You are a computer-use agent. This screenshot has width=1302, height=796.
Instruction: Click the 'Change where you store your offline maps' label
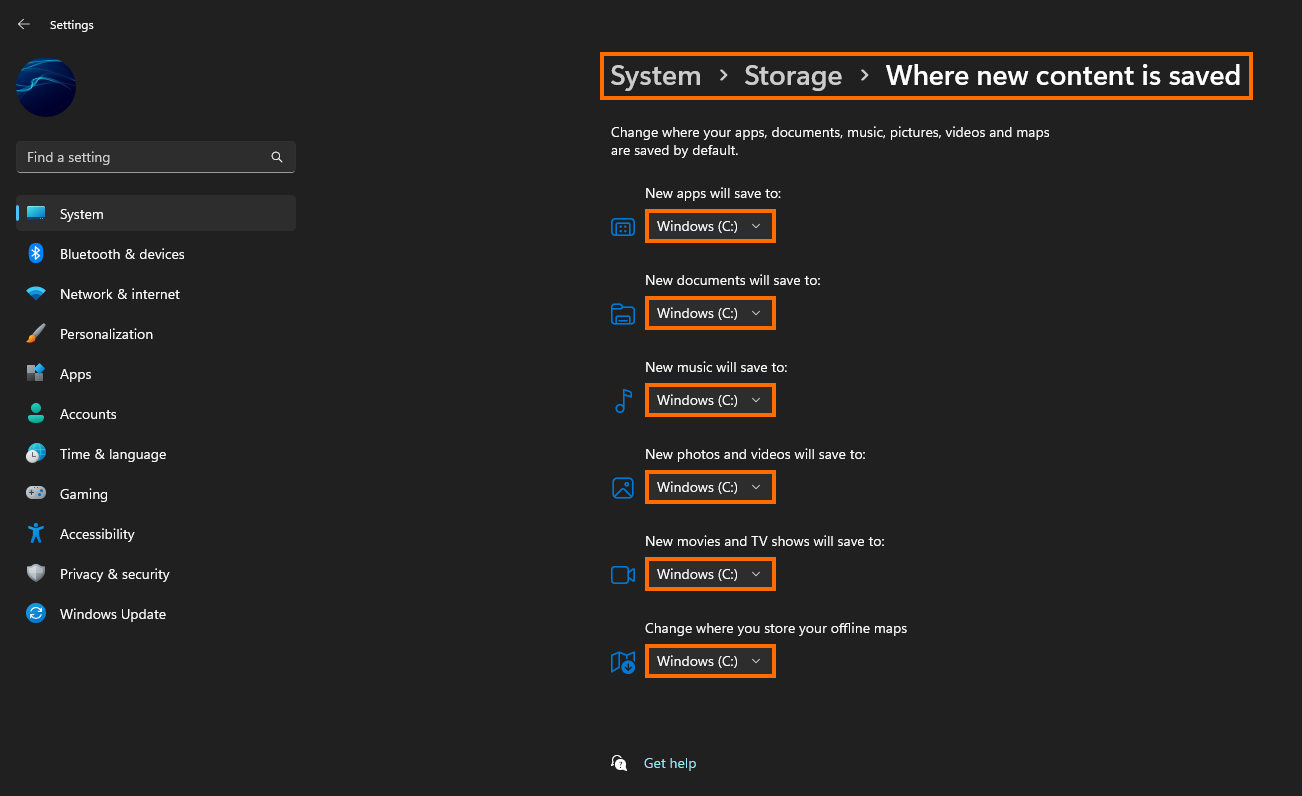tap(776, 628)
